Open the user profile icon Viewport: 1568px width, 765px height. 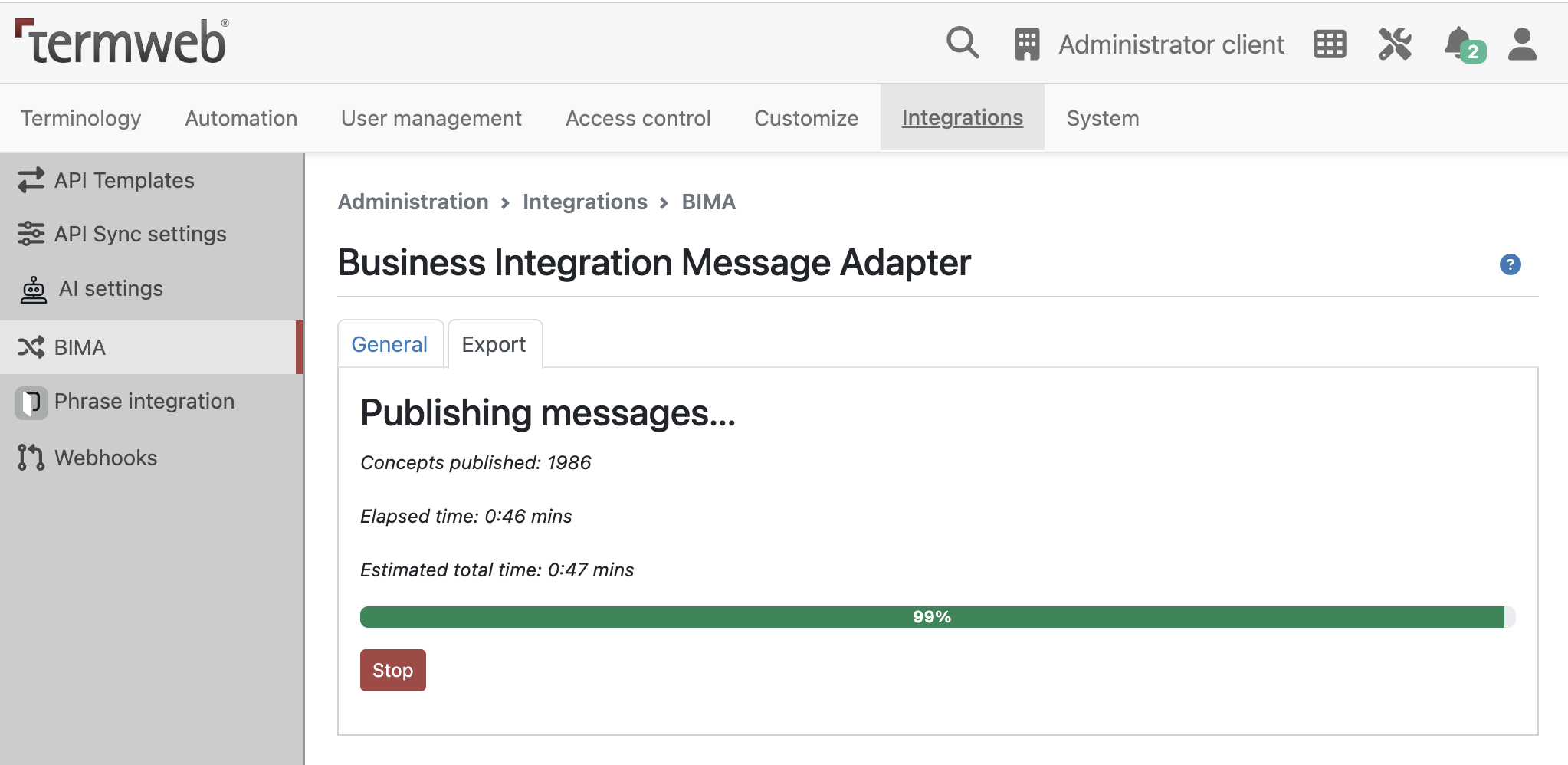1522,44
